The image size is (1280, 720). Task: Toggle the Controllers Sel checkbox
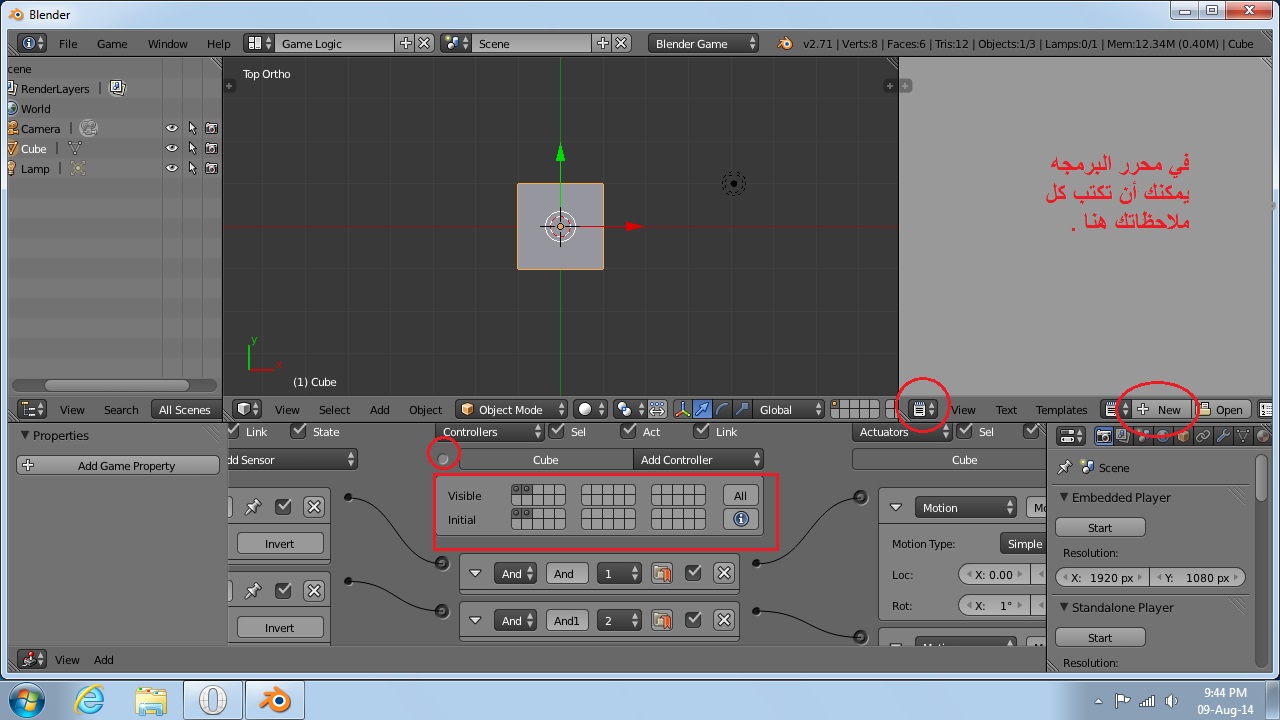pos(556,431)
